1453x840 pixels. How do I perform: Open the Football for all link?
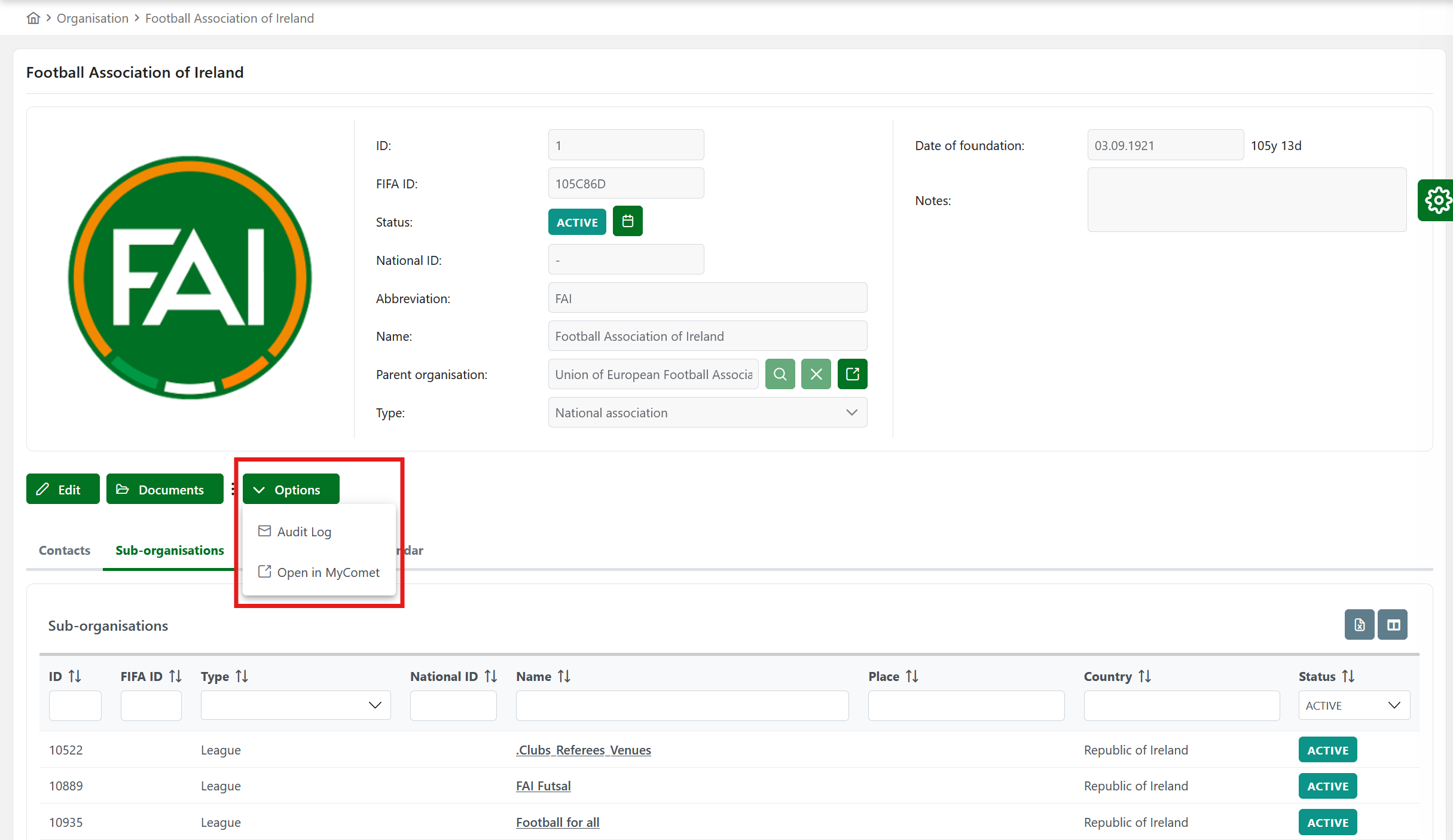click(x=557, y=822)
